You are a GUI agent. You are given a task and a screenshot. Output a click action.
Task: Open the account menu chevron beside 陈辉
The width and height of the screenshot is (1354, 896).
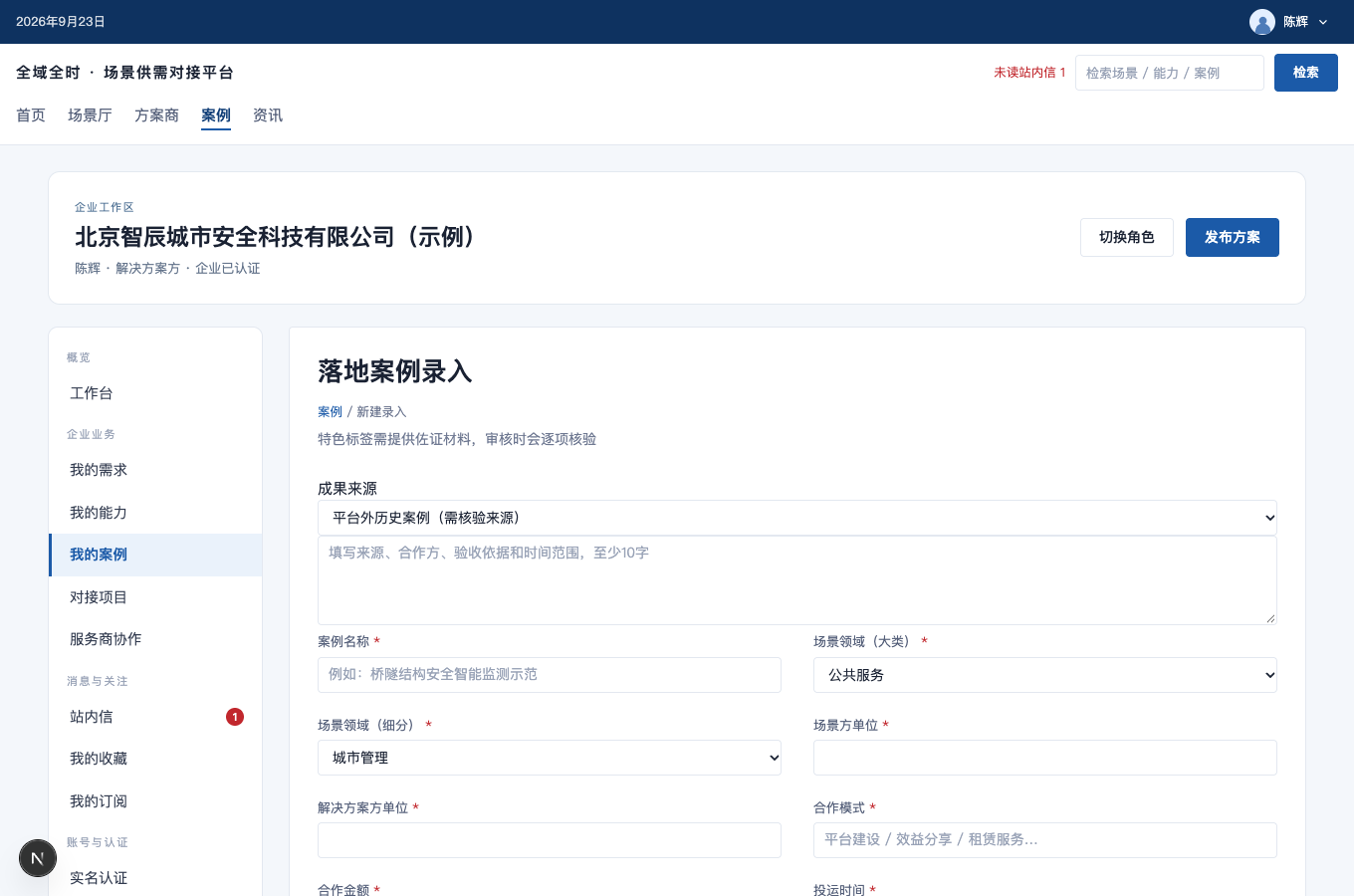click(1323, 22)
